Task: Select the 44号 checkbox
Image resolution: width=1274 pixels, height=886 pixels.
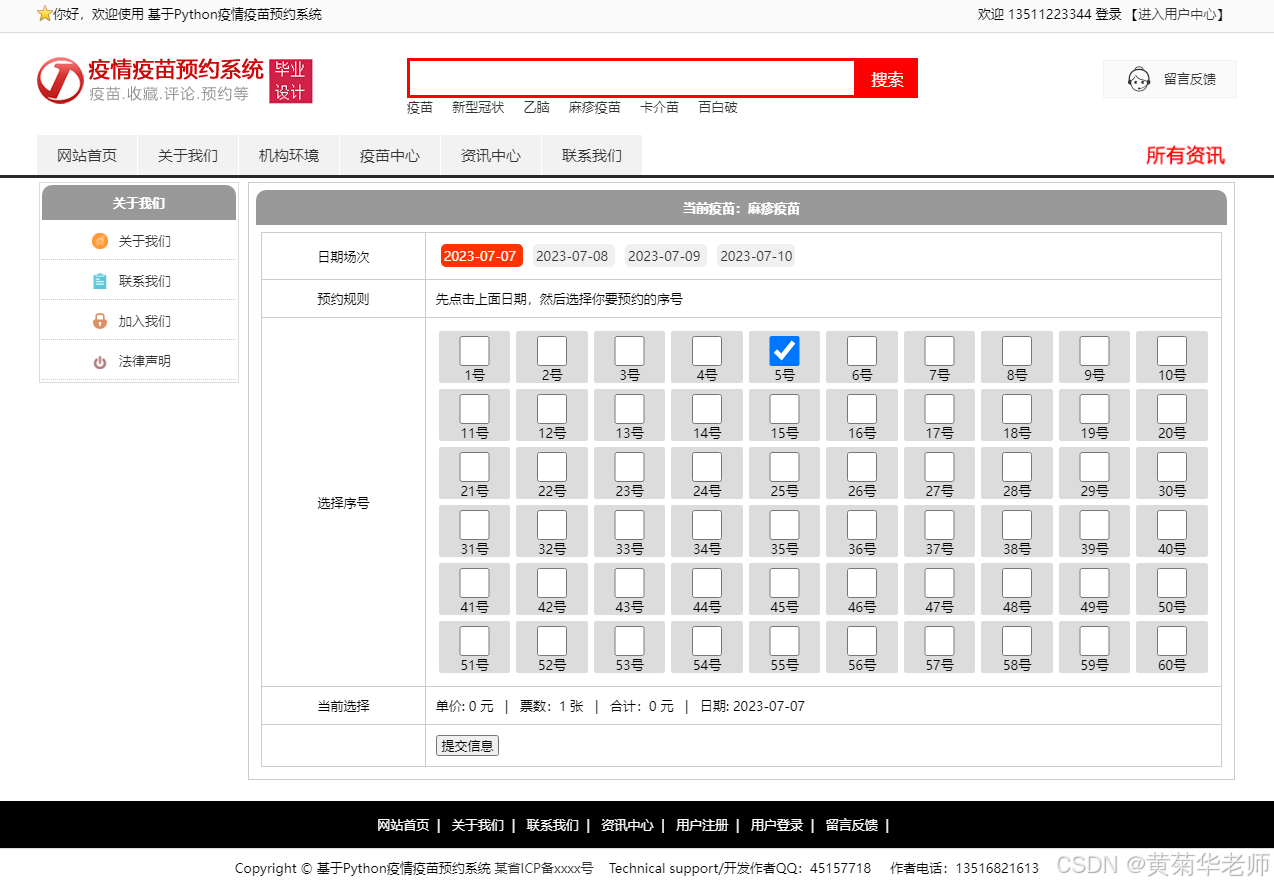Action: point(706,583)
